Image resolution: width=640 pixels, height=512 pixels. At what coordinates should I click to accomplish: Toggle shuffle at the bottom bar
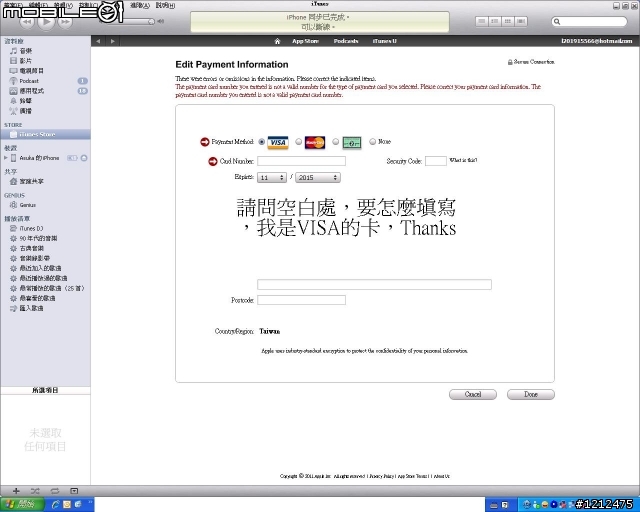click(x=35, y=491)
